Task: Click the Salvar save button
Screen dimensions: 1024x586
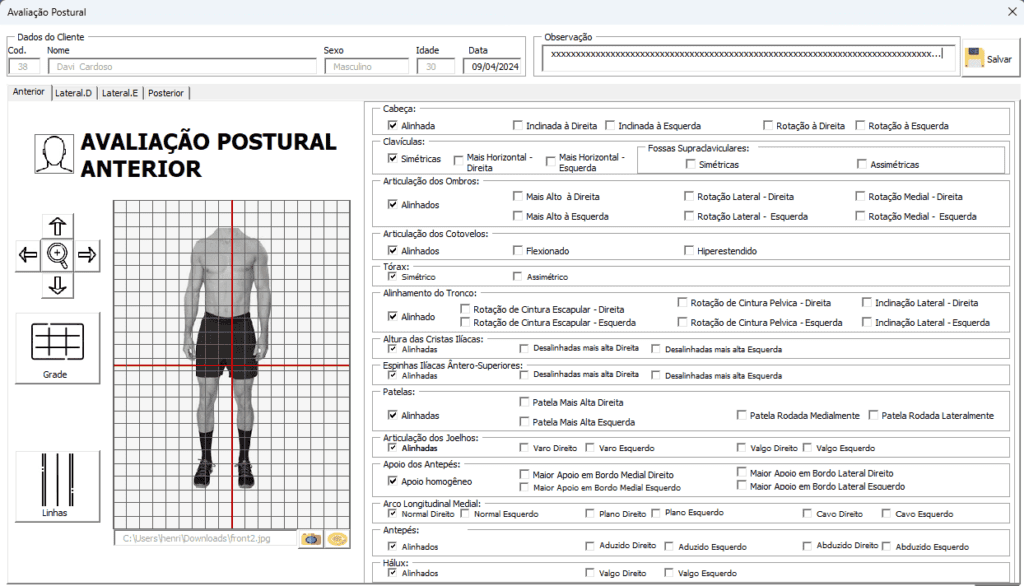Action: (x=990, y=58)
